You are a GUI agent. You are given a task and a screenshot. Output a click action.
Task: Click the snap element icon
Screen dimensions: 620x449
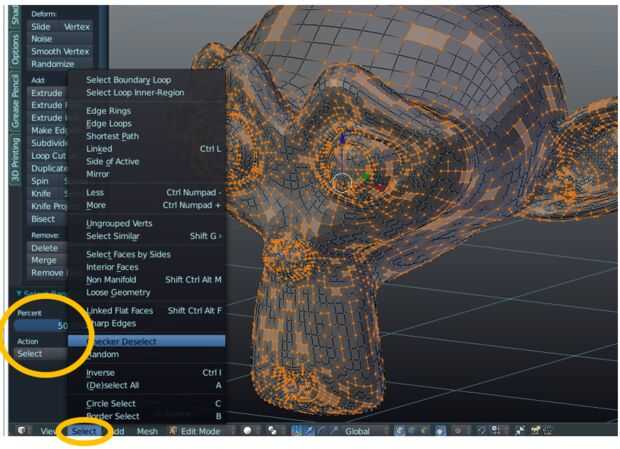(x=495, y=430)
